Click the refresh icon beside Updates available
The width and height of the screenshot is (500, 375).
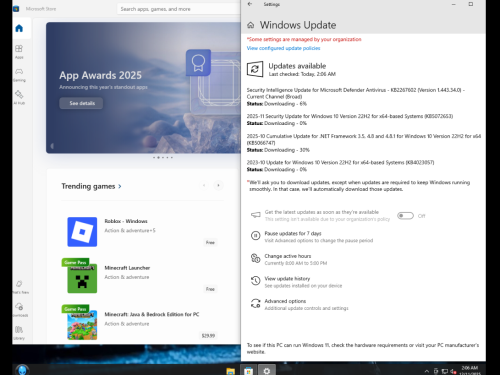pos(255,69)
